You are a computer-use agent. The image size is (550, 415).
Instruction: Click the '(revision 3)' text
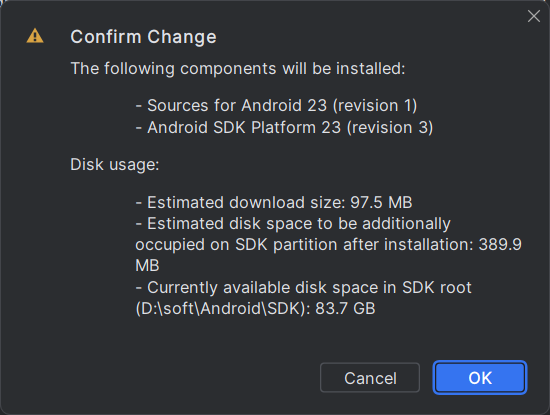(390, 127)
